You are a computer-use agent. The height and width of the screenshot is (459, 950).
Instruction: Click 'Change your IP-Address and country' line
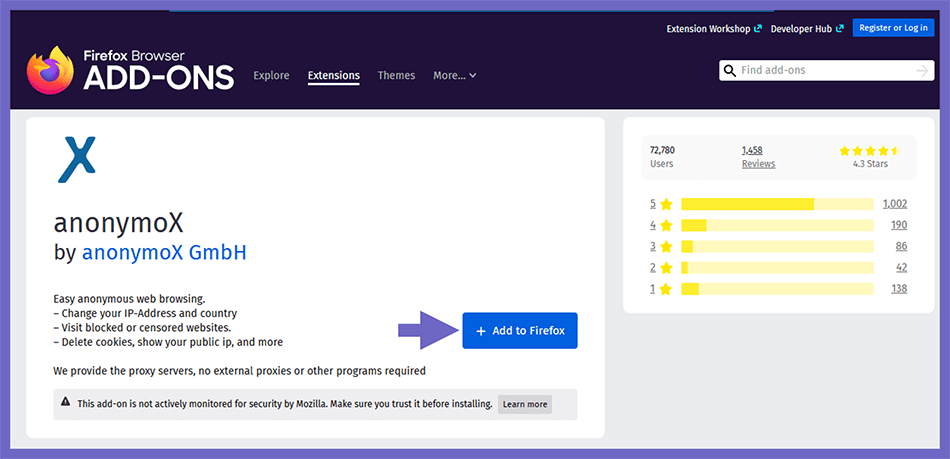tap(145, 314)
